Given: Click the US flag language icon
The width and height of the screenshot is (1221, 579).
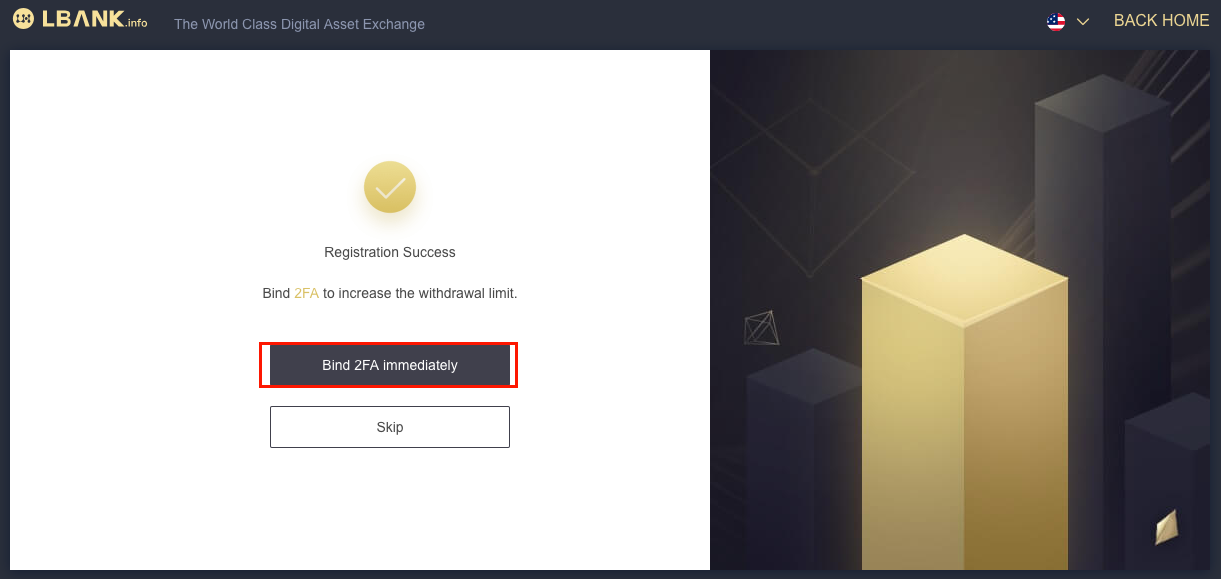Looking at the screenshot, I should coord(1056,21).
